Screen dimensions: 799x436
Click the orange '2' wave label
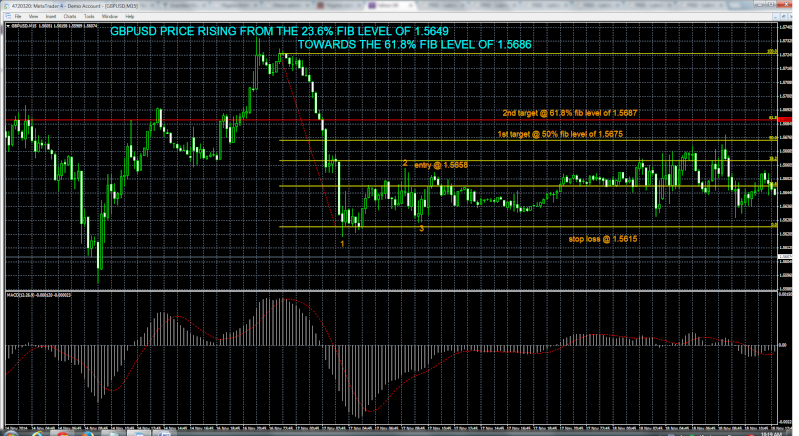point(405,163)
